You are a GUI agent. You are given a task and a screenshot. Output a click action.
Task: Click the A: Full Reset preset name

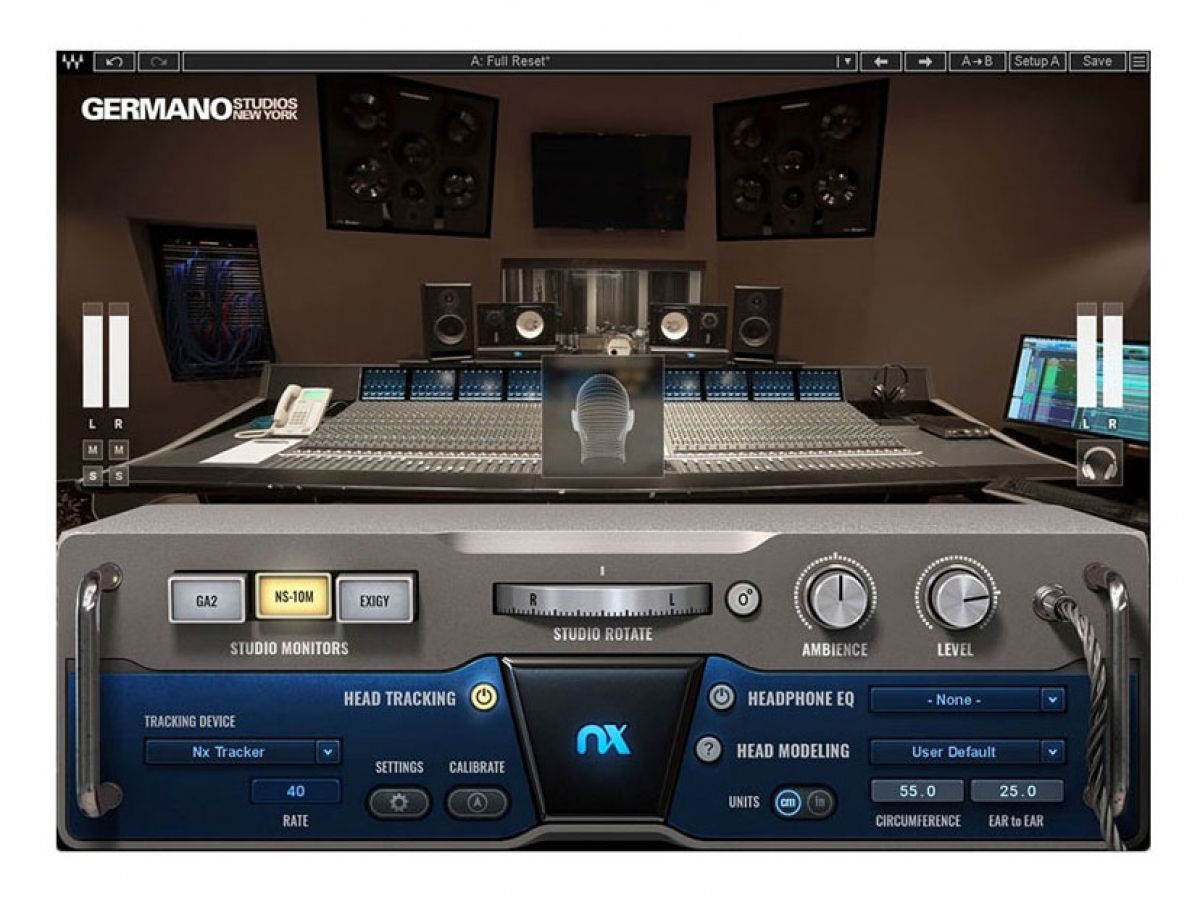(x=510, y=61)
